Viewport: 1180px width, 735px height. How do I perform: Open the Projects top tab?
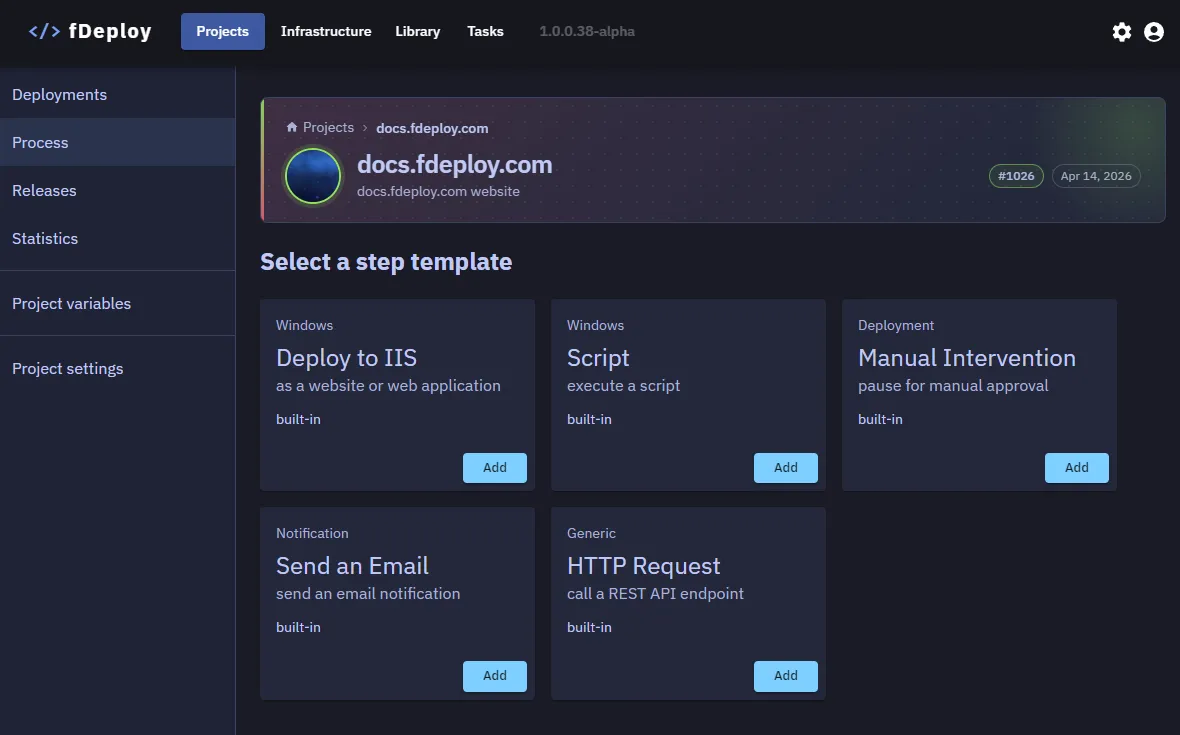223,32
